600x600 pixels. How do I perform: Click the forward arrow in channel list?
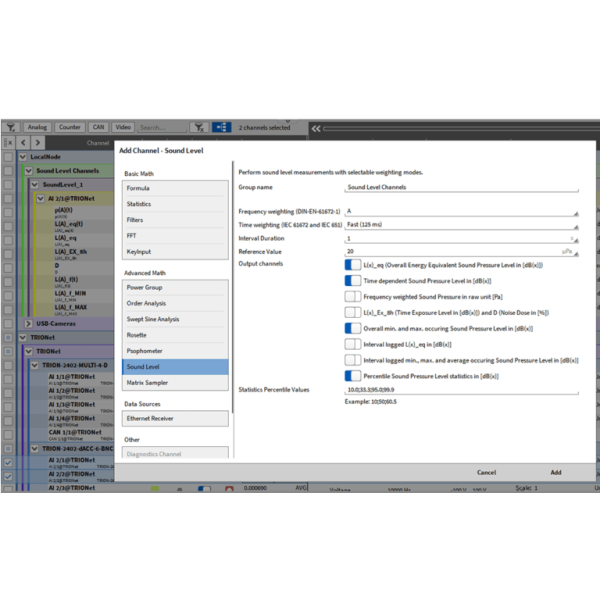coord(39,143)
